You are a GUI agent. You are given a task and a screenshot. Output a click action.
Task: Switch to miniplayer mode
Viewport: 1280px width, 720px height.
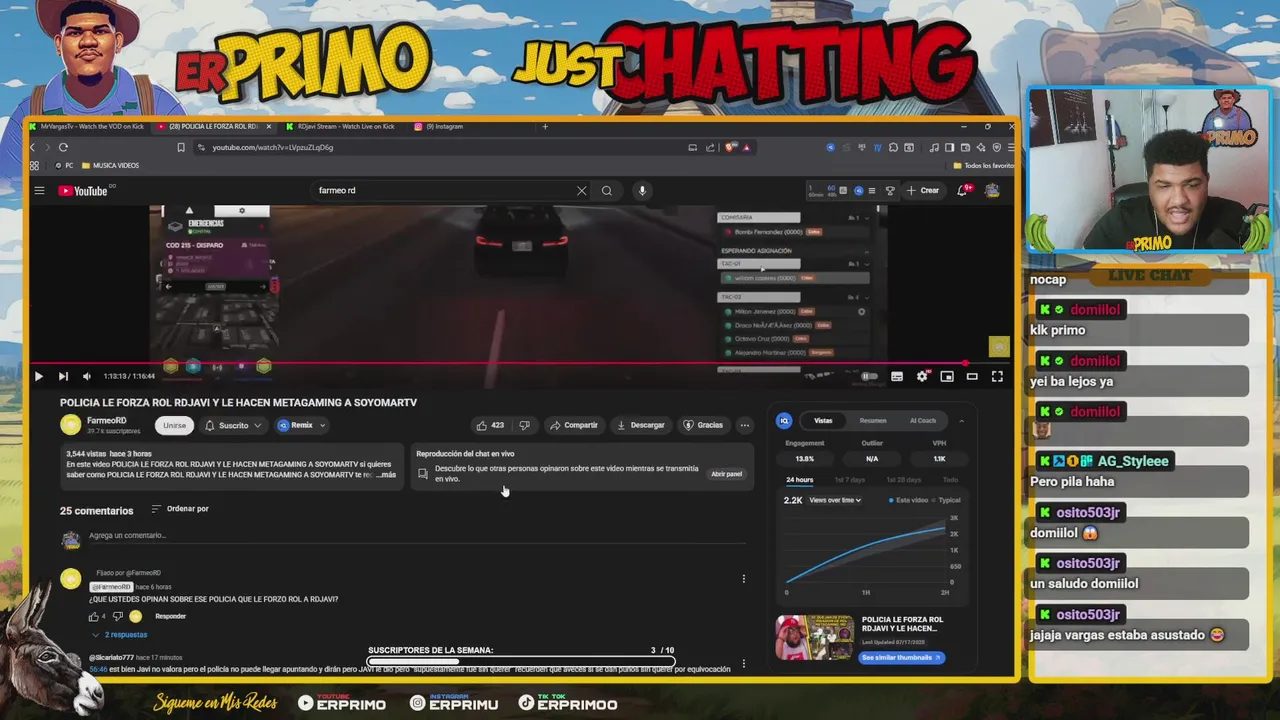pyautogui.click(x=947, y=376)
